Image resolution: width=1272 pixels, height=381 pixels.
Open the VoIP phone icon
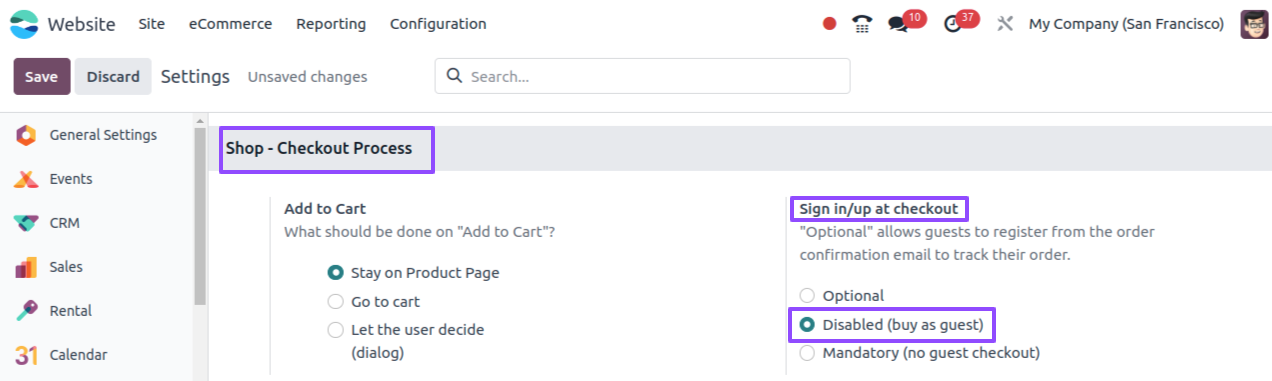pyautogui.click(x=862, y=24)
